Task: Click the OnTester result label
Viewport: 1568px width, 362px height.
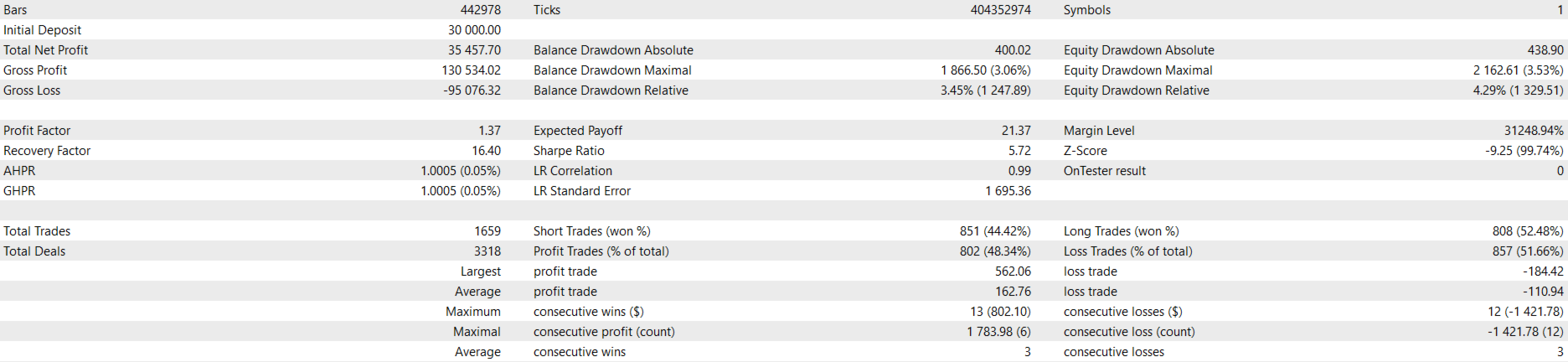Action: [1104, 171]
